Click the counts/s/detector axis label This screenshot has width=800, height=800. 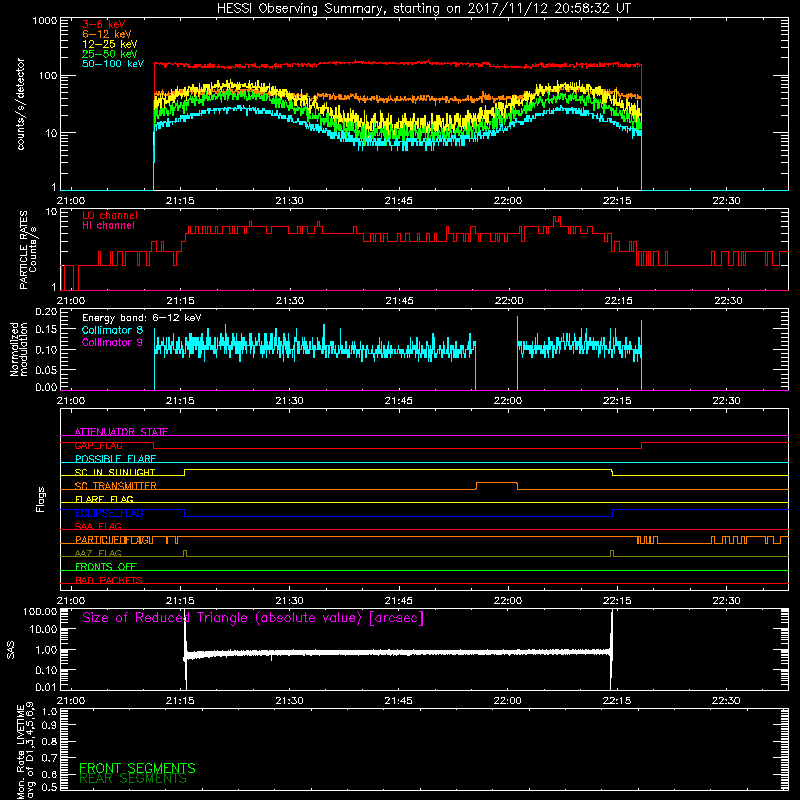point(21,104)
